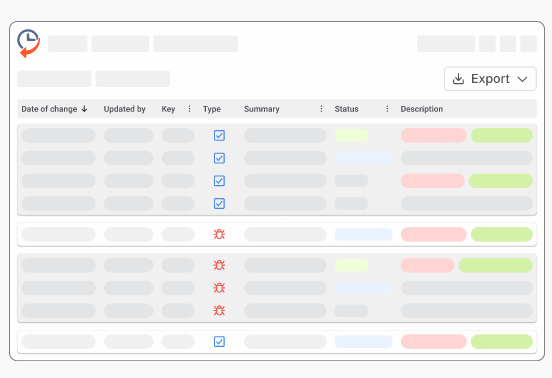Image resolution: width=552 pixels, height=378 pixels.
Task: Click the clock history app logo
Action: tap(29, 43)
